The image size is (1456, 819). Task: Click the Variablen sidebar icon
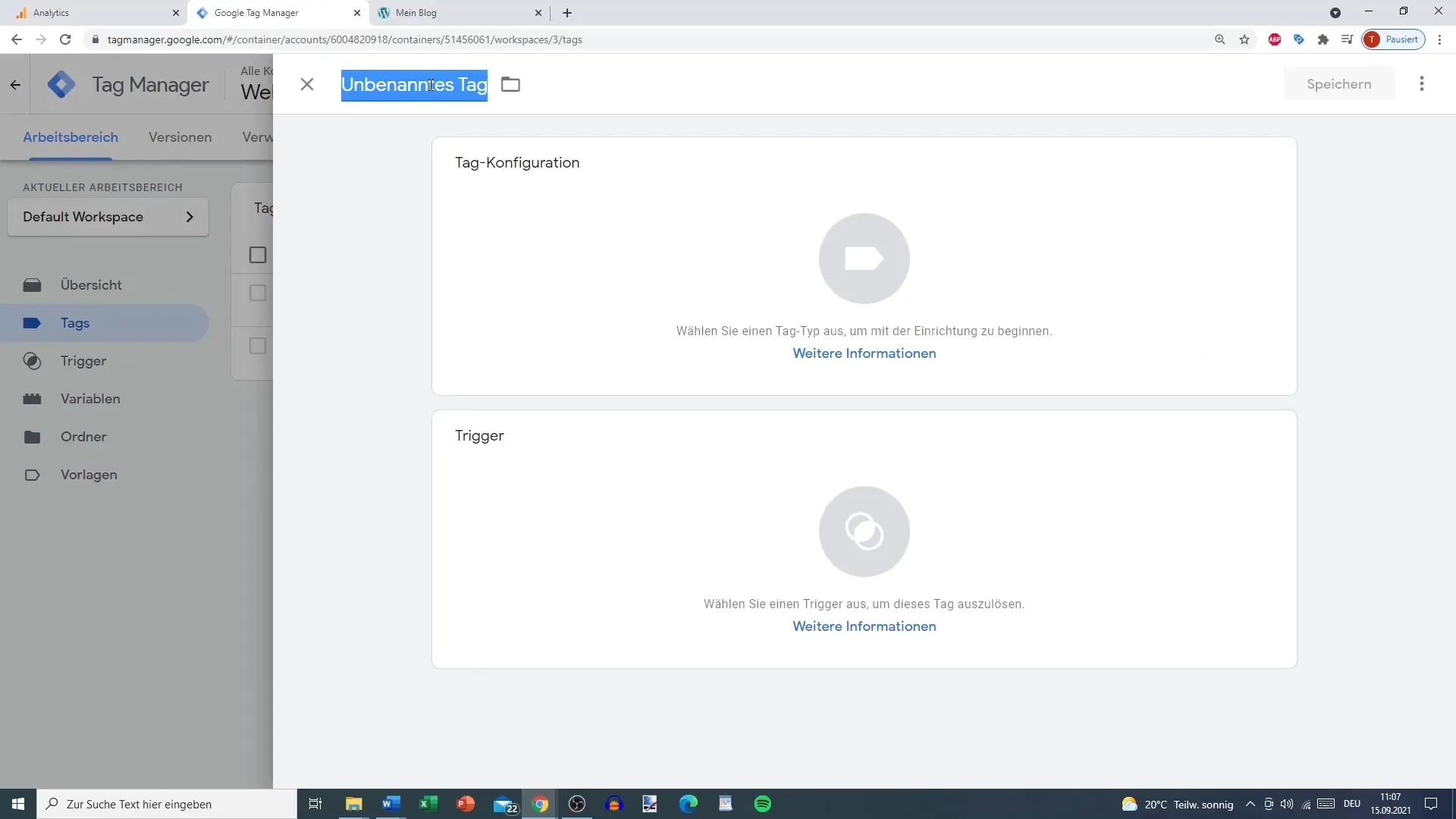click(x=32, y=399)
